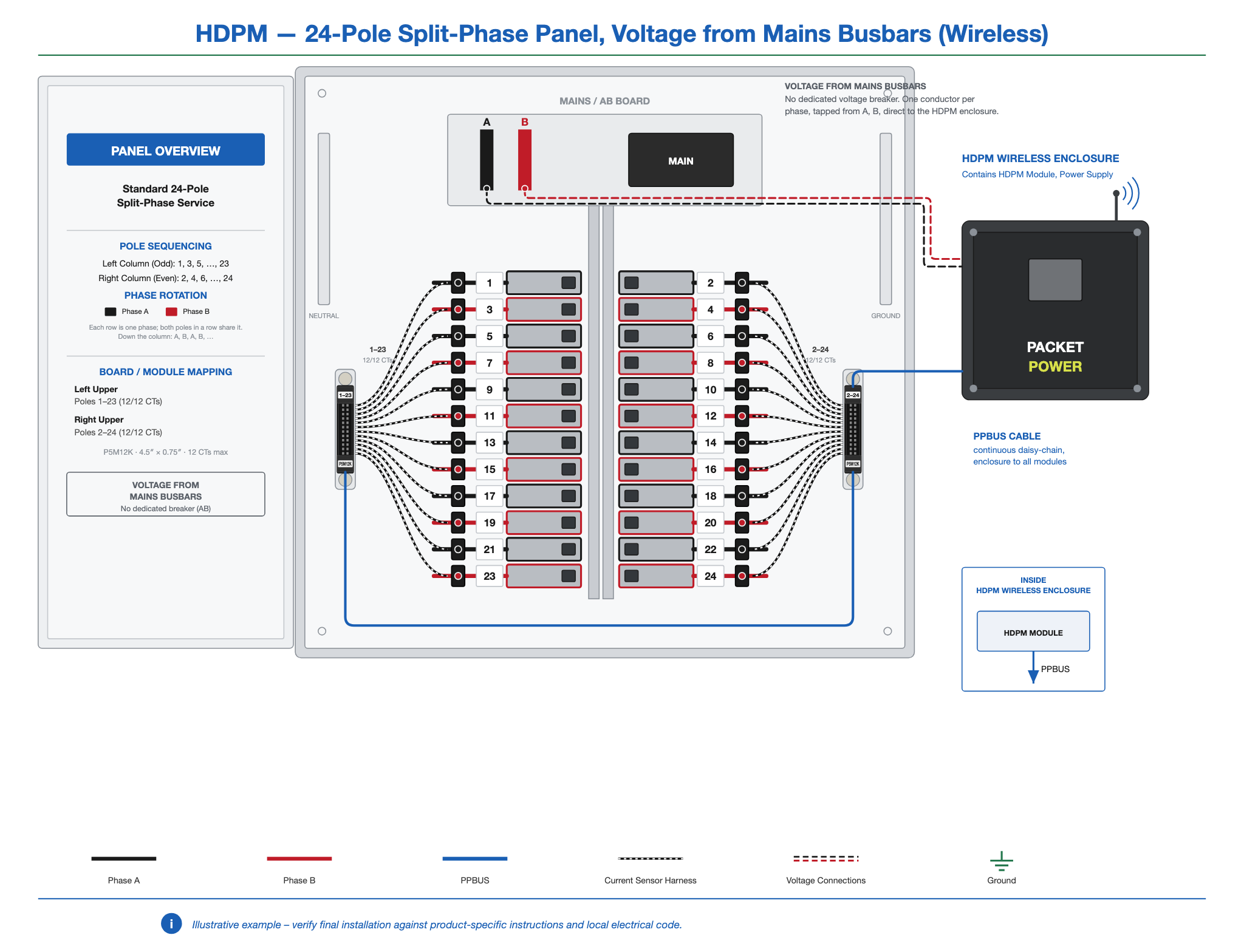This screenshot has height=952, width=1244.
Task: Click the HDPM MODULE box
Action: pyautogui.click(x=1033, y=631)
